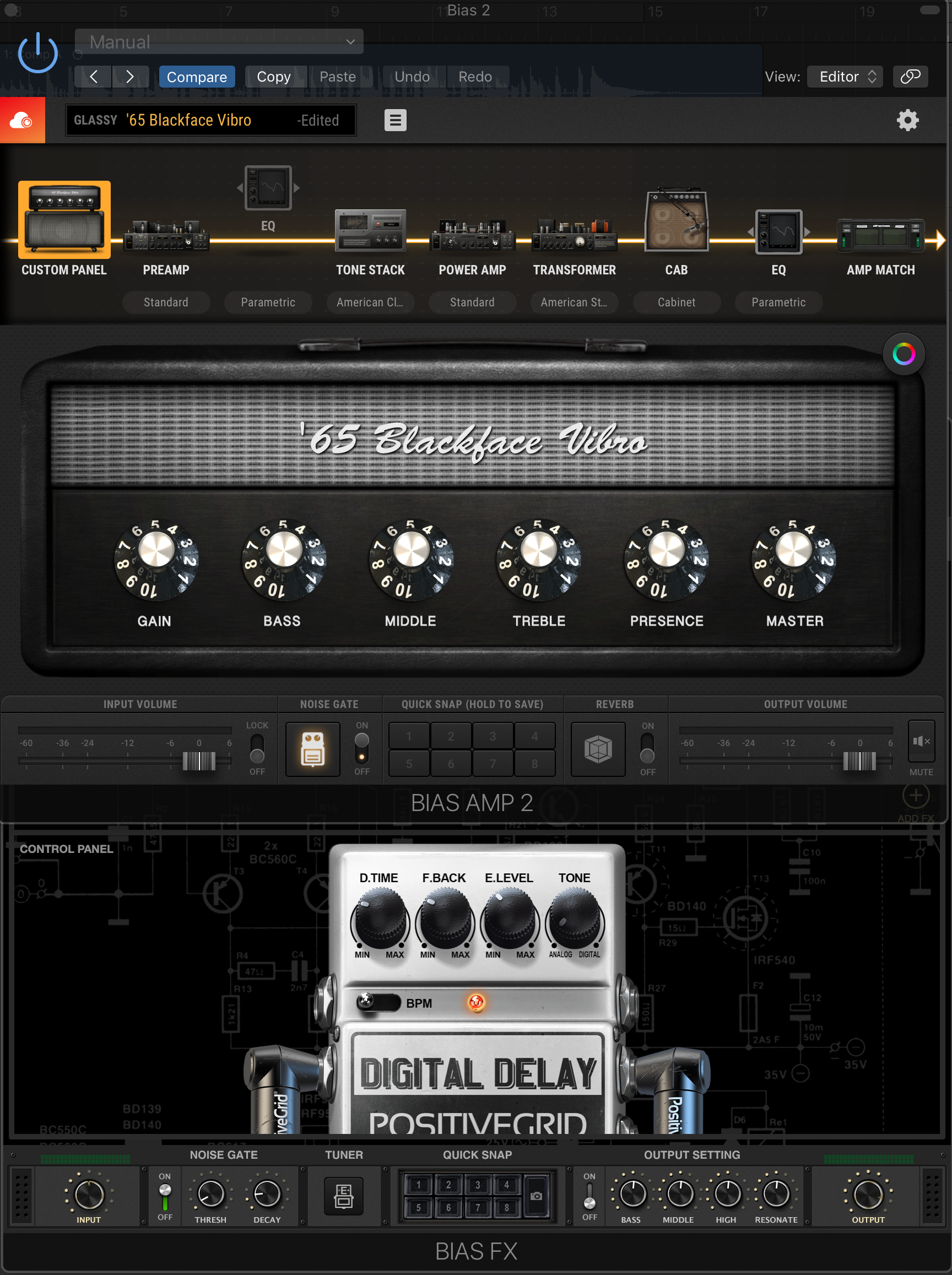The height and width of the screenshot is (1275, 952).
Task: Click the input volume slider handle
Action: click(199, 761)
